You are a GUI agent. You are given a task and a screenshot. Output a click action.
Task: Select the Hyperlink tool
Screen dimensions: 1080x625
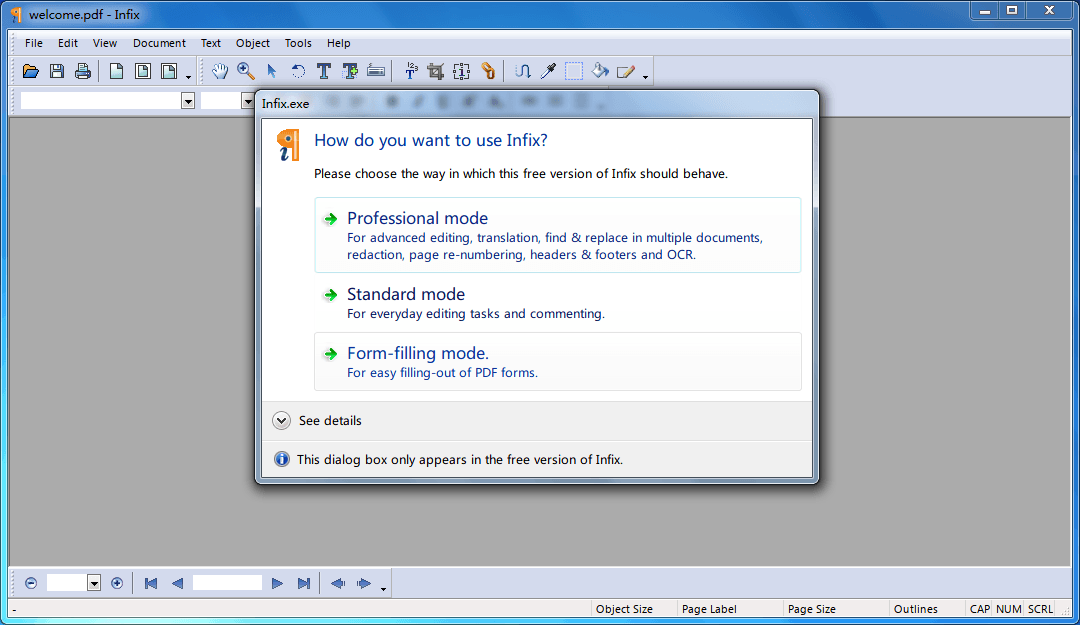point(488,71)
